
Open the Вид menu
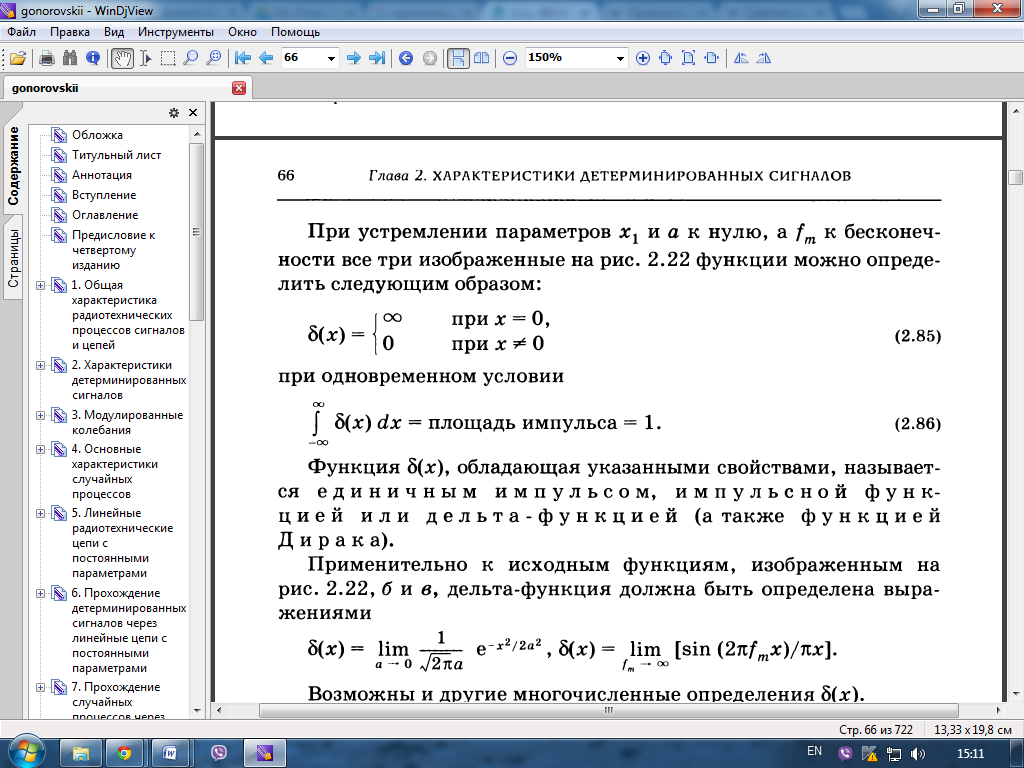(114, 32)
